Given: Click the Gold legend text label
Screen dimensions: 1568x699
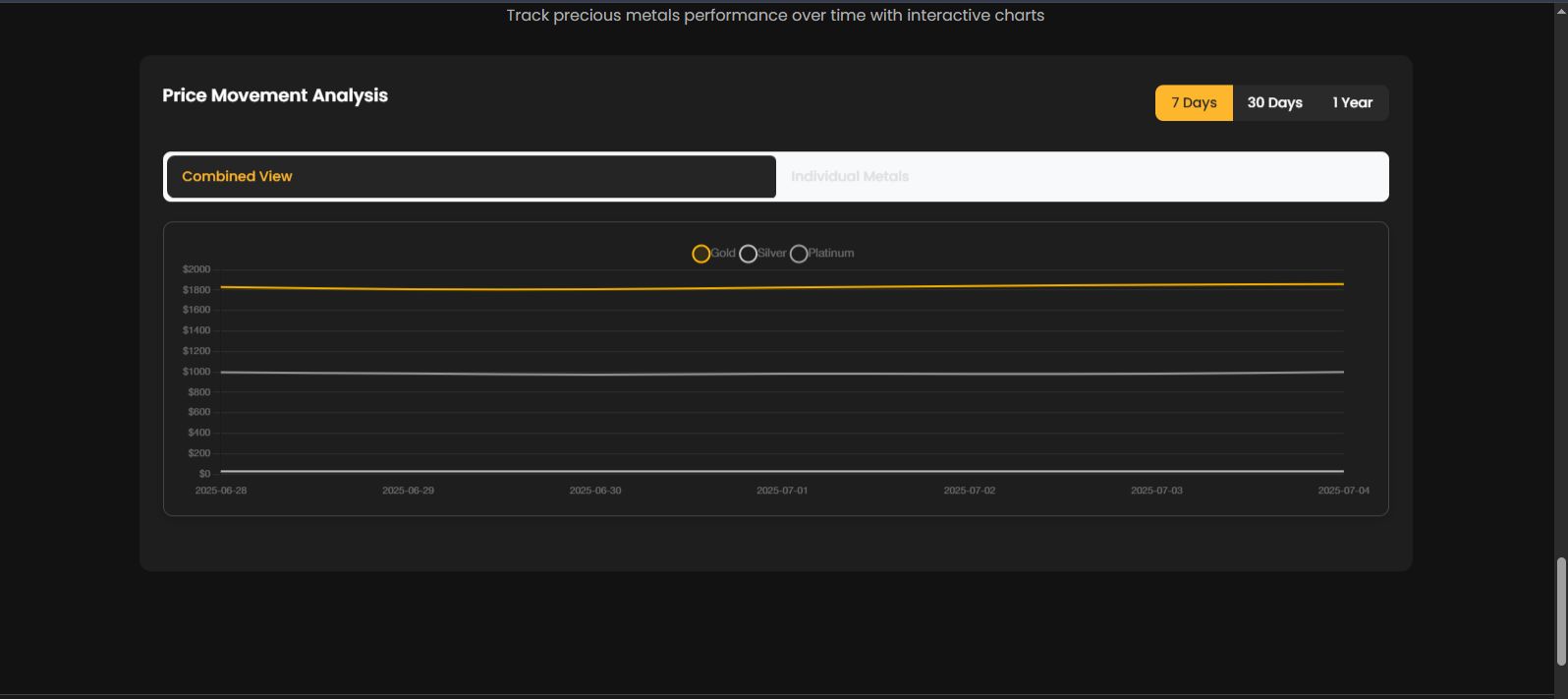Looking at the screenshot, I should pos(723,253).
